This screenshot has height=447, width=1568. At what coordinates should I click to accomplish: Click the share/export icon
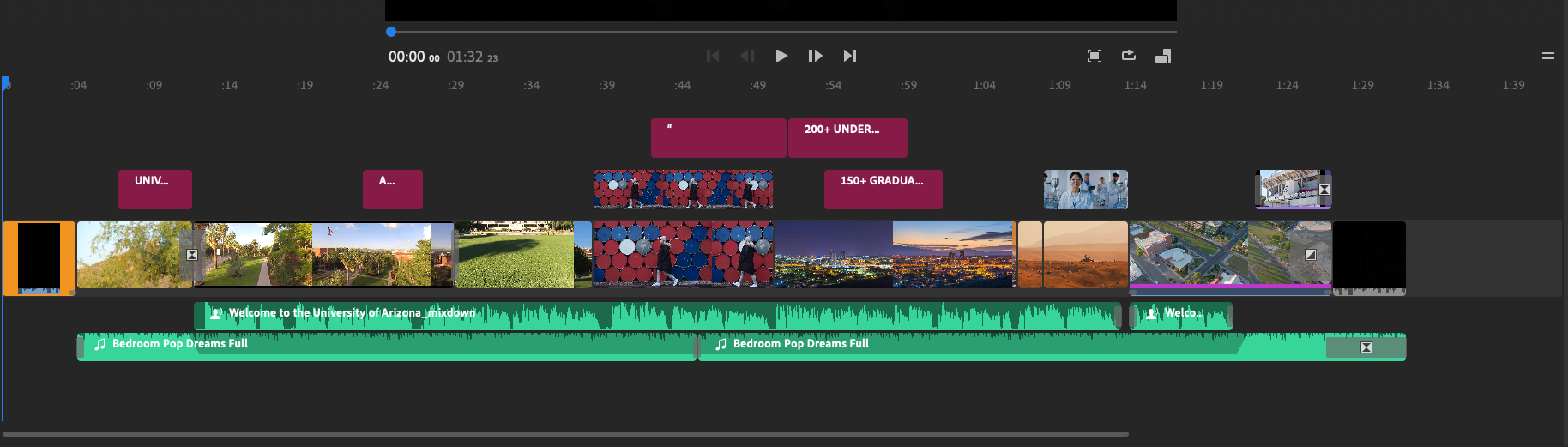[x=1129, y=56]
